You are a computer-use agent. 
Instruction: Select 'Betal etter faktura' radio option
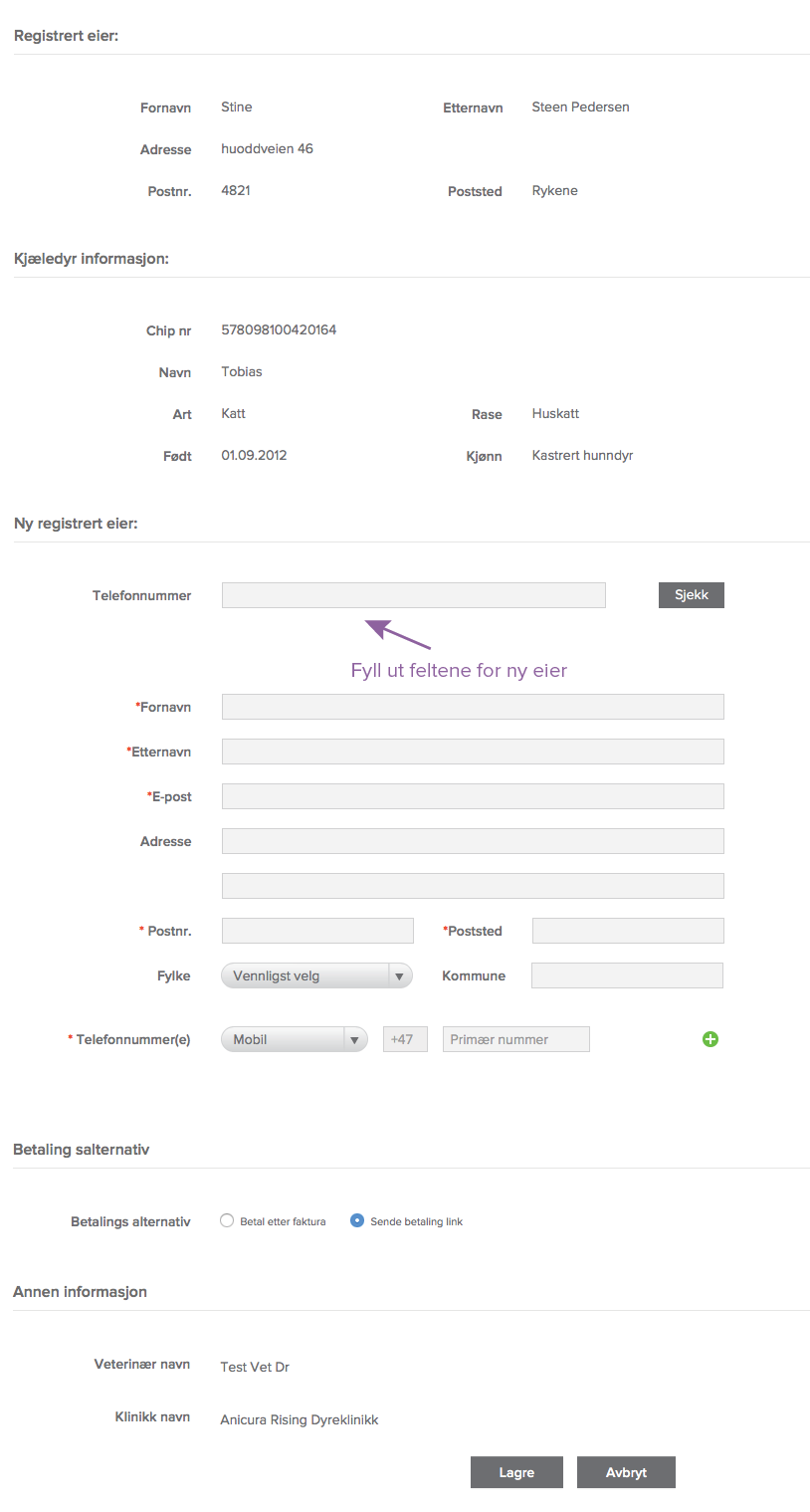click(227, 1221)
